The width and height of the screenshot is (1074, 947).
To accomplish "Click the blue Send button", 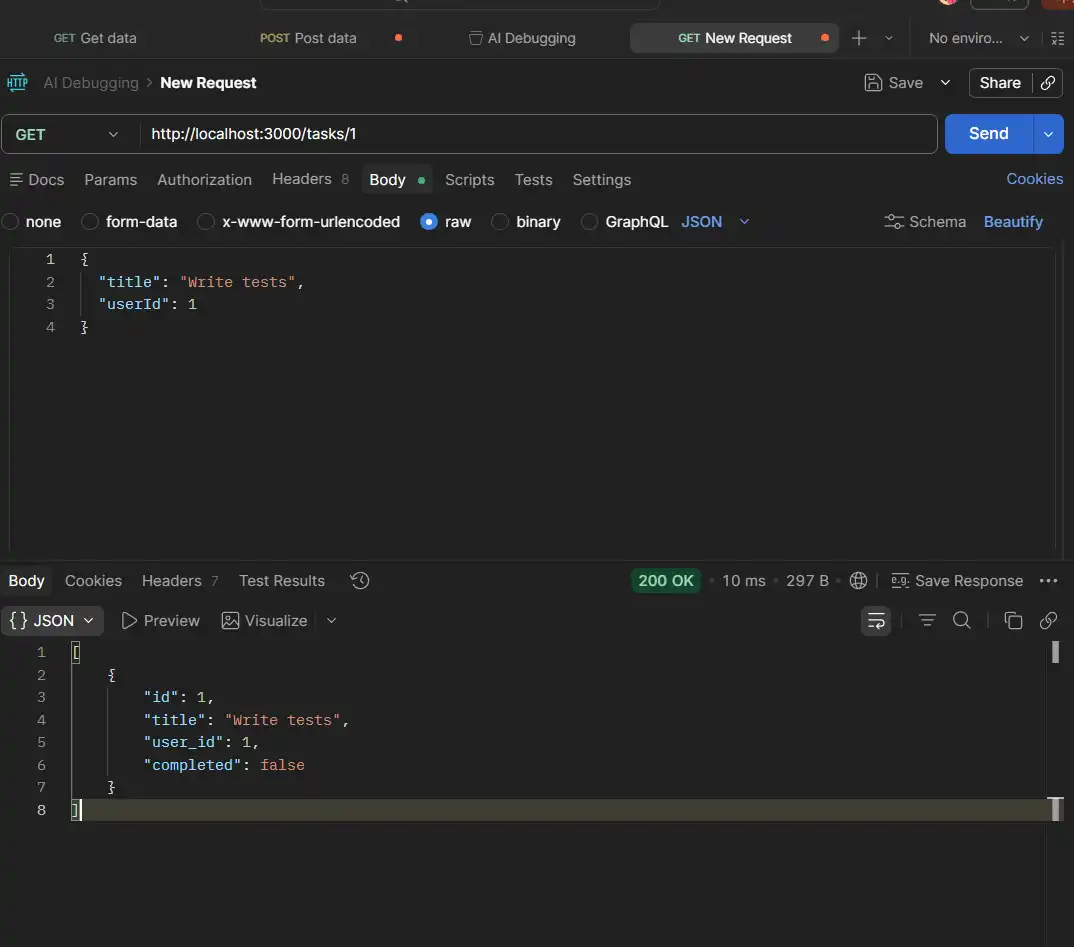I will (988, 134).
